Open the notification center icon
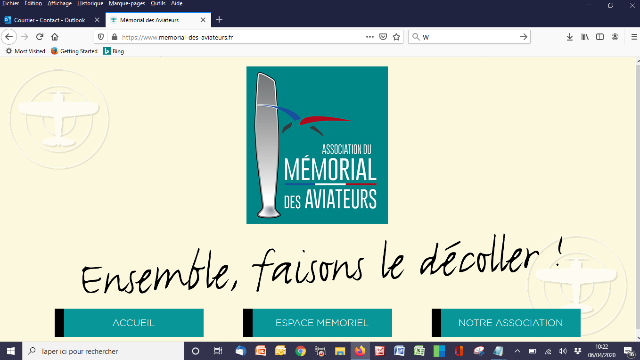The image size is (640, 360). (x=629, y=351)
